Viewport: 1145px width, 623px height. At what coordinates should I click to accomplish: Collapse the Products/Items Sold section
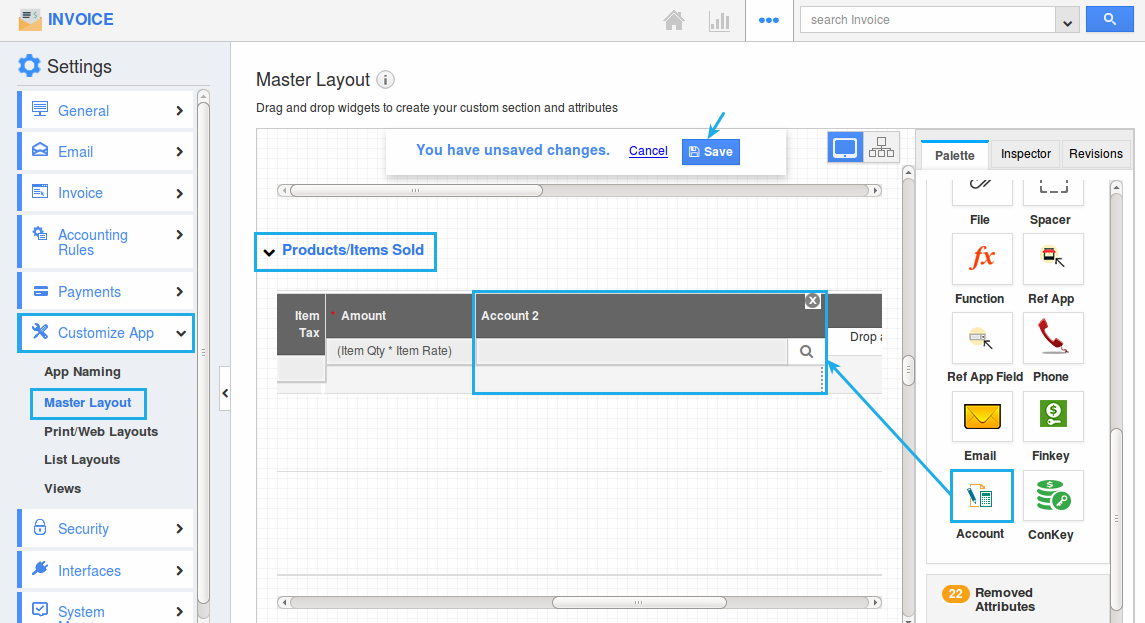[269, 251]
